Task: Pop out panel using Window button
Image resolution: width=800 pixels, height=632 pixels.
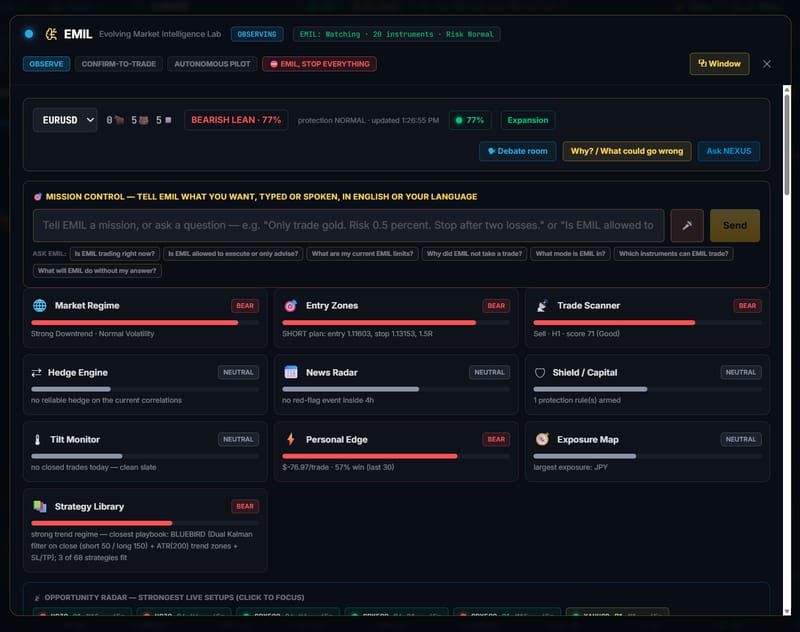Action: (x=719, y=64)
